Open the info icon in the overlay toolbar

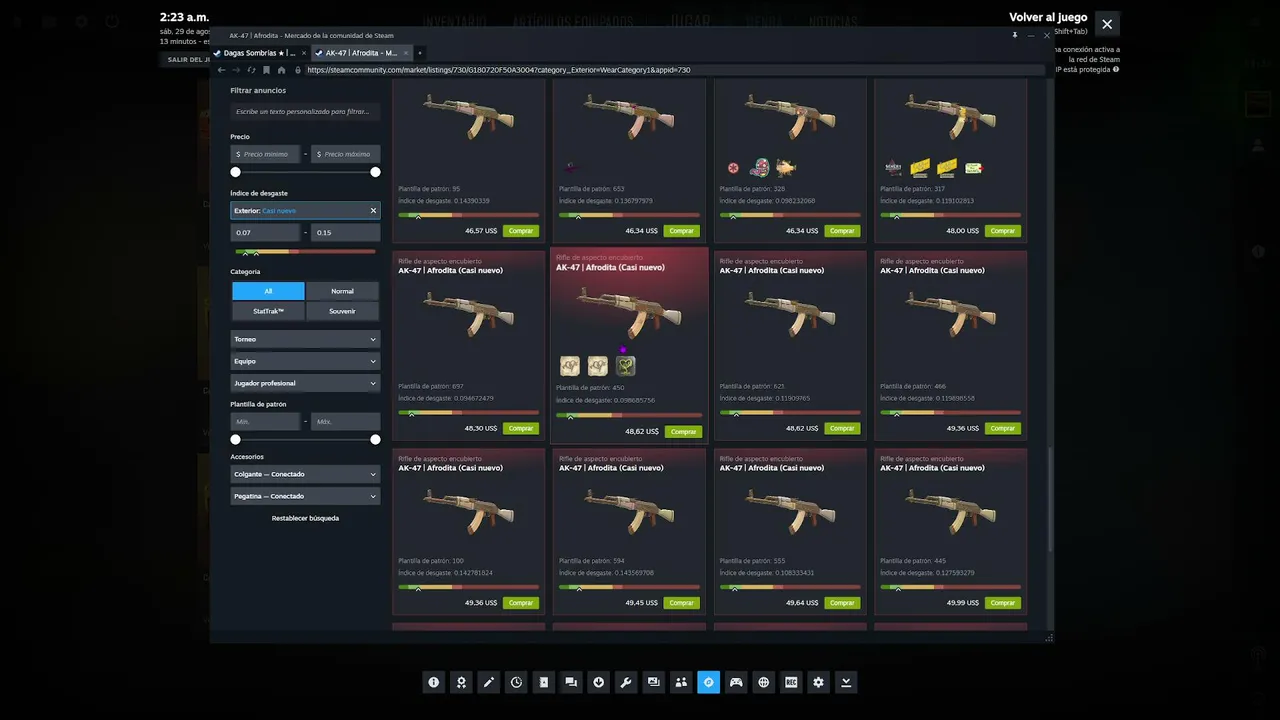pos(434,682)
